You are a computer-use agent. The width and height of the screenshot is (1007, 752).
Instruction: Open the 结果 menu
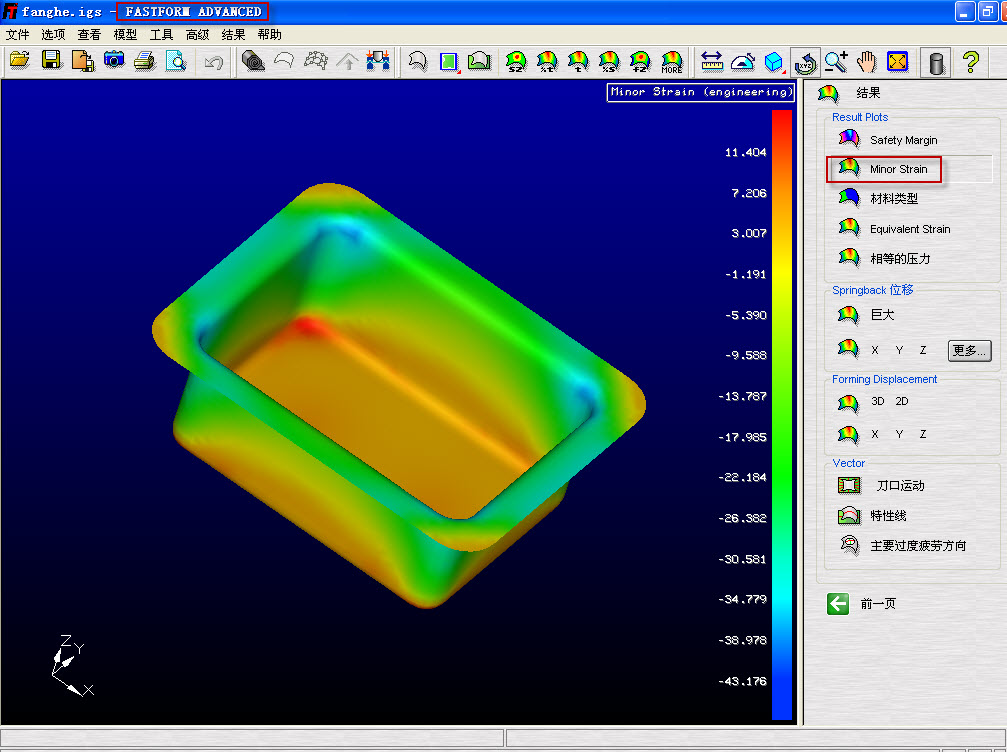[233, 35]
